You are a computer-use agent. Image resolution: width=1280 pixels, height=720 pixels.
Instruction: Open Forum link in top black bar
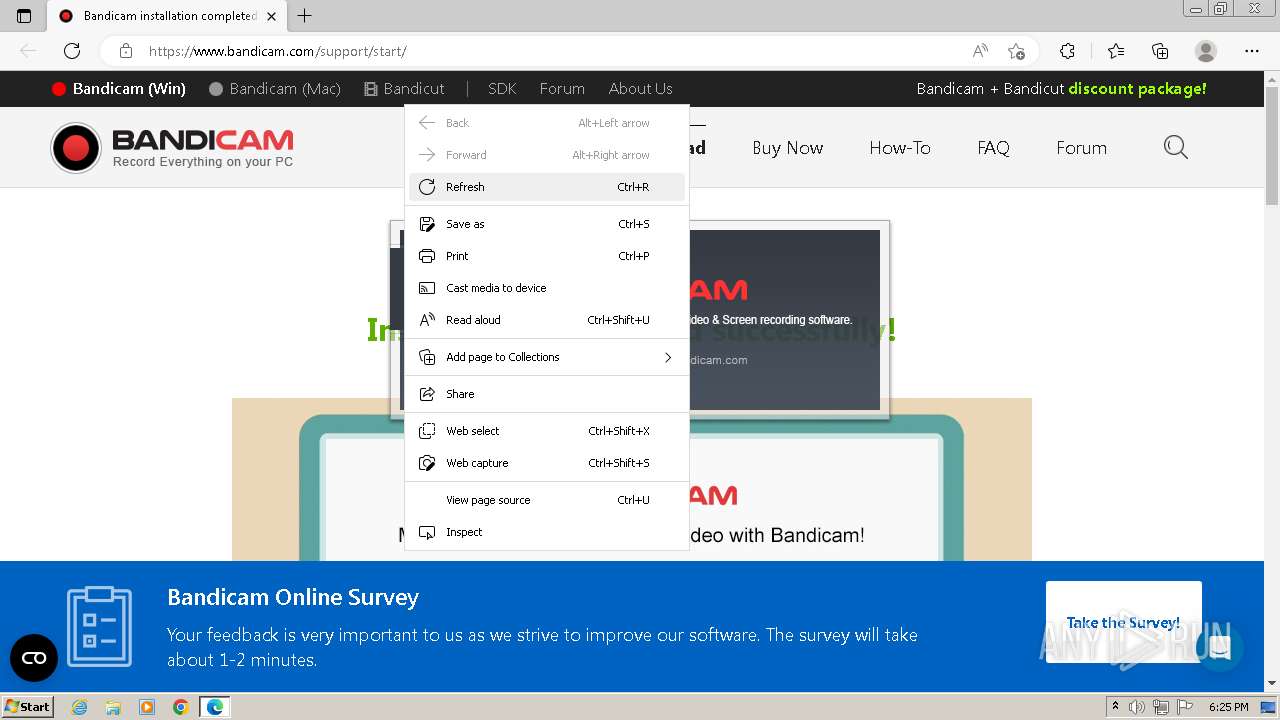click(x=562, y=89)
